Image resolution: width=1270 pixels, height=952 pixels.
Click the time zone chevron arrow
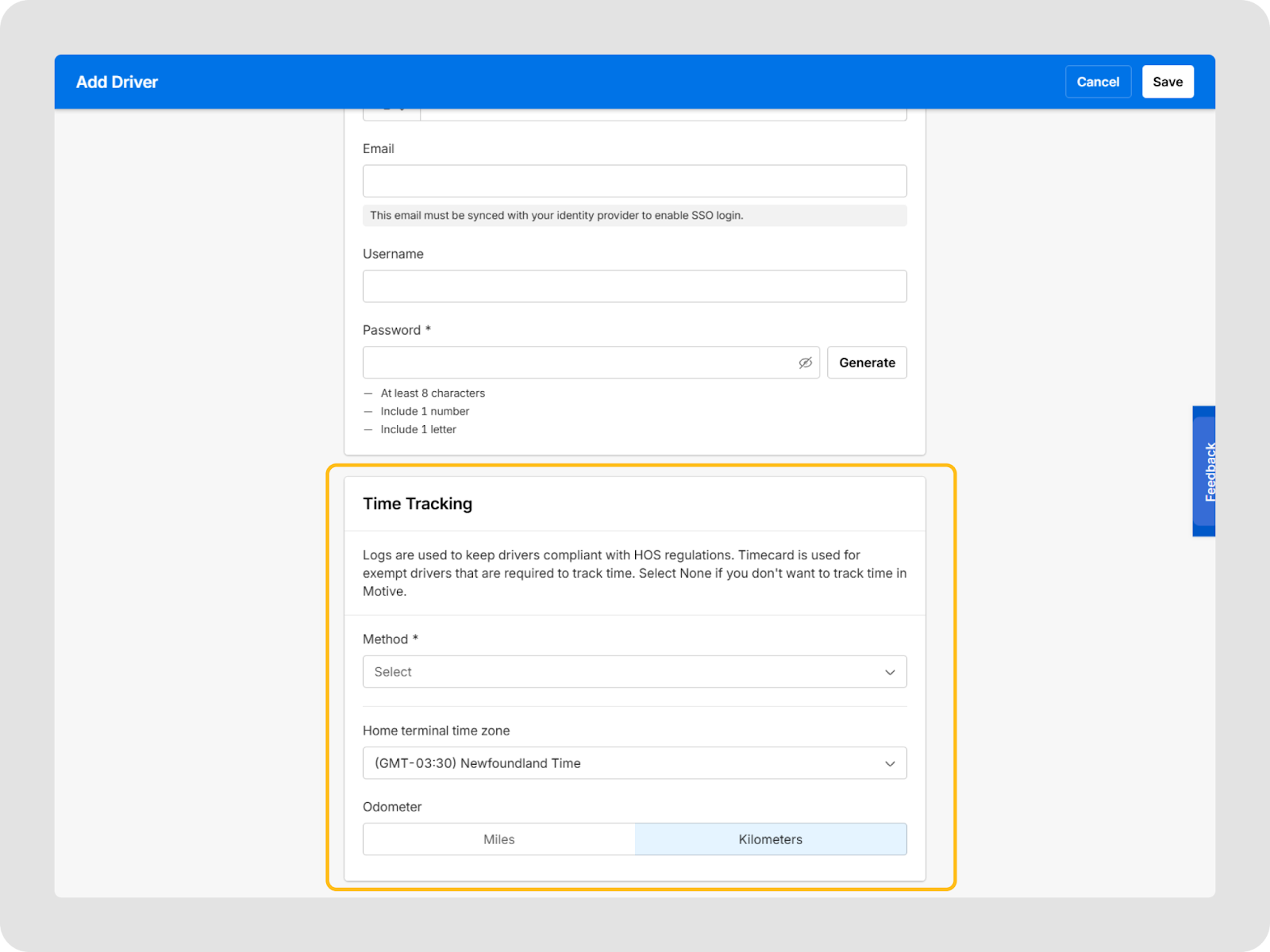pos(890,763)
